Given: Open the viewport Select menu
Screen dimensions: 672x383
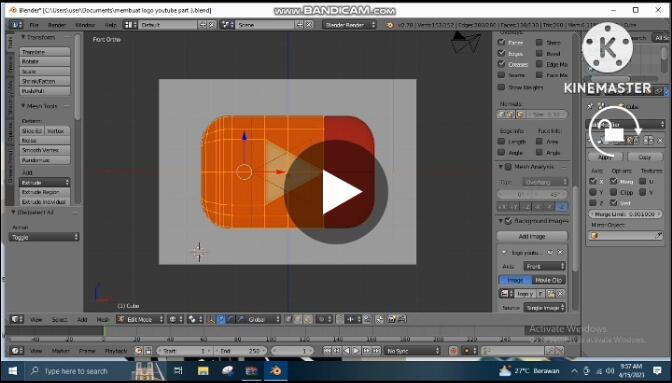Looking at the screenshot, I should [59, 320].
